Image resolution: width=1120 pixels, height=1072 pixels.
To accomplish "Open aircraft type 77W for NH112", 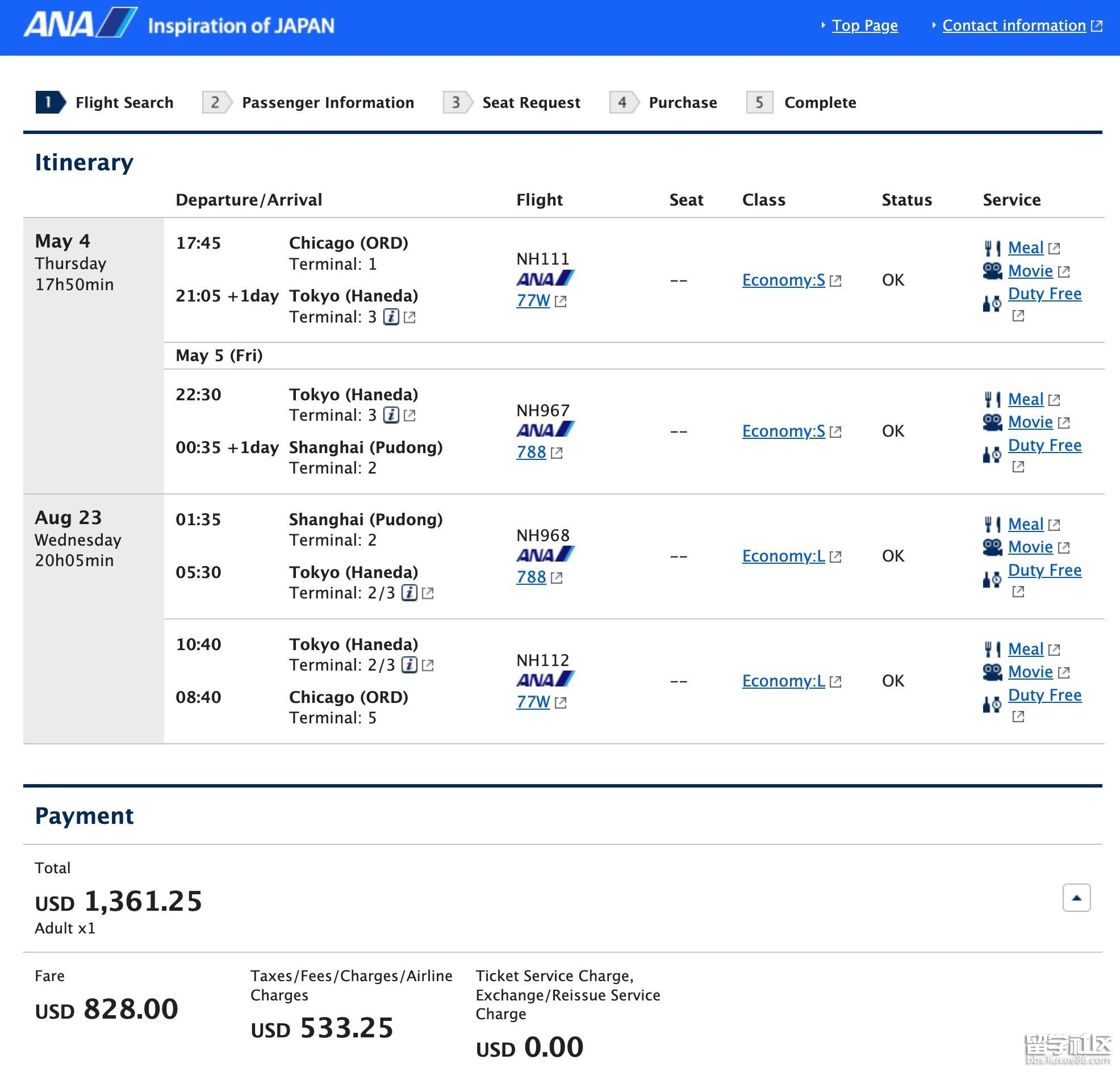I will point(533,702).
